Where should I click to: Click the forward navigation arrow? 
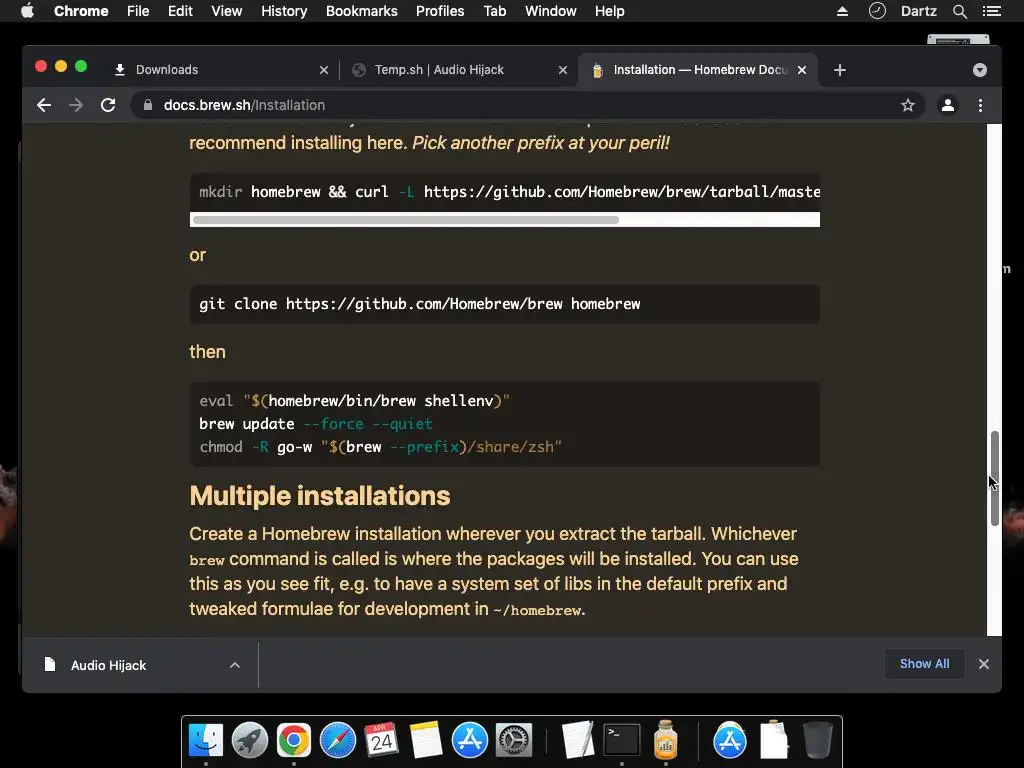tap(76, 105)
